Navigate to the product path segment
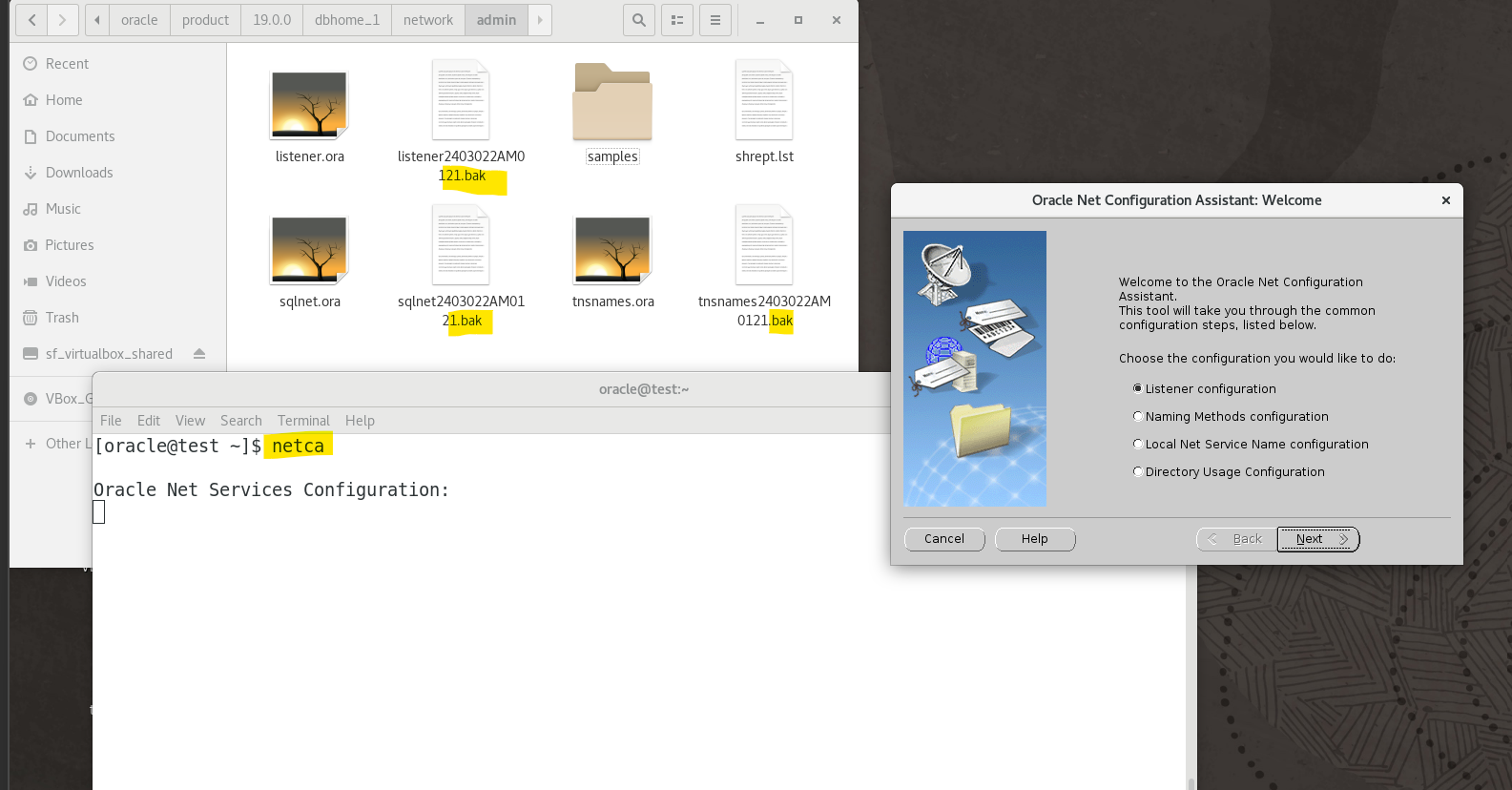1512x790 pixels. pyautogui.click(x=205, y=20)
